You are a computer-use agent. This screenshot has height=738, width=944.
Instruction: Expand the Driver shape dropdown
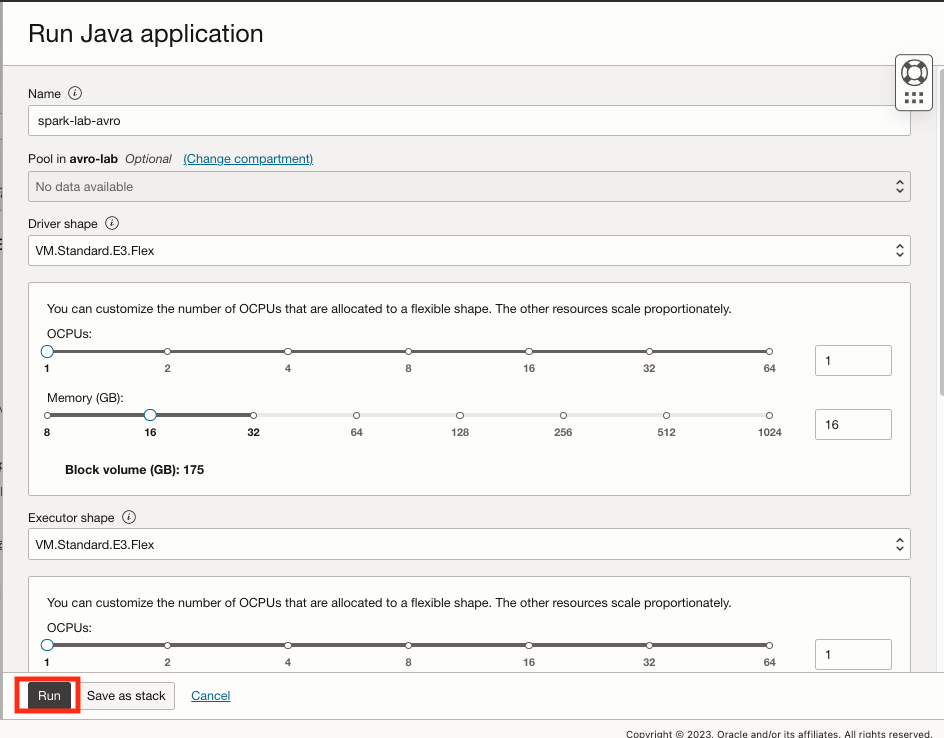click(469, 251)
